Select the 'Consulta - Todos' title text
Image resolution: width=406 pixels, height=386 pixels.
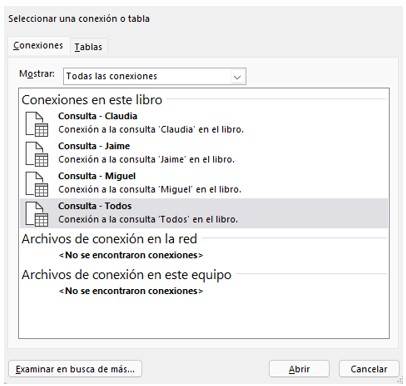95,206
